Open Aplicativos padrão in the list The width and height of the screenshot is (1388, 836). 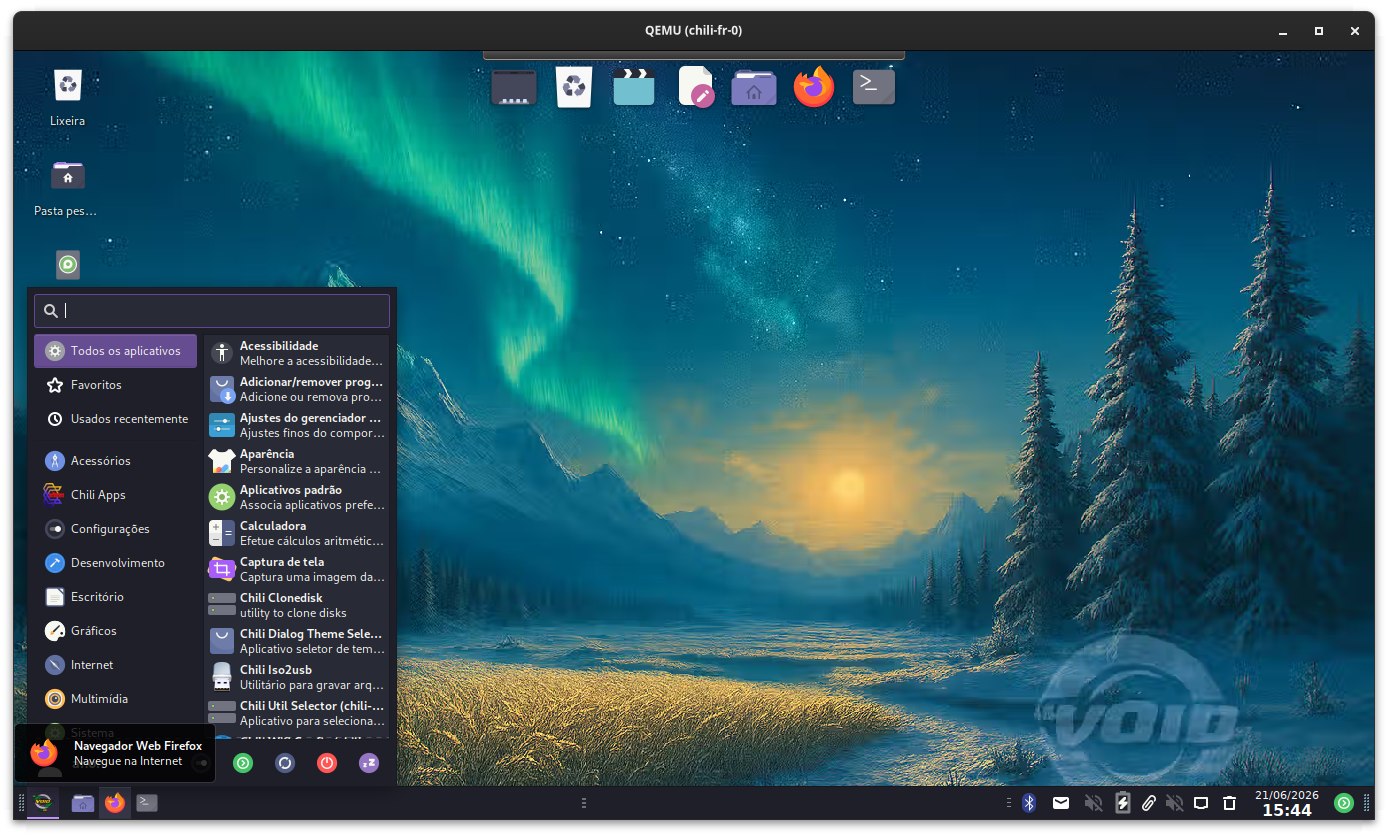296,497
